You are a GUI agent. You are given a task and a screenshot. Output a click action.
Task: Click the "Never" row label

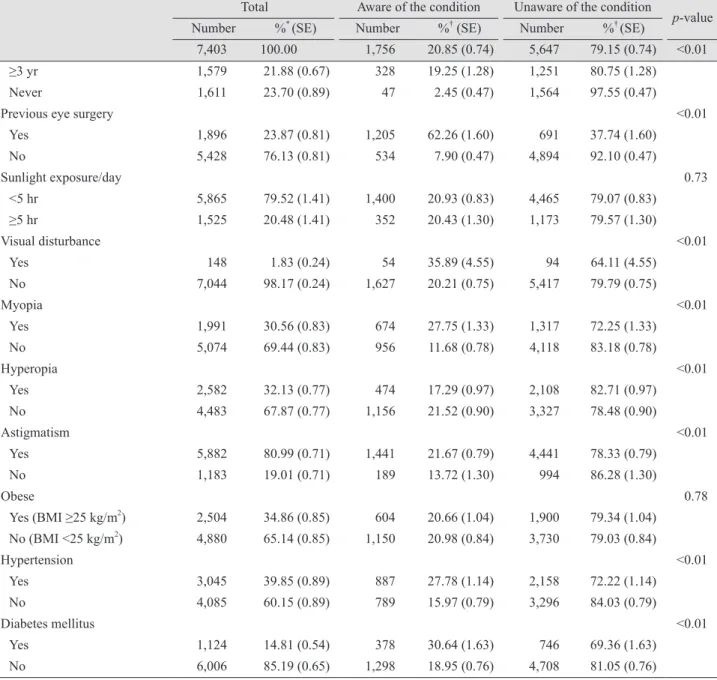26,92
